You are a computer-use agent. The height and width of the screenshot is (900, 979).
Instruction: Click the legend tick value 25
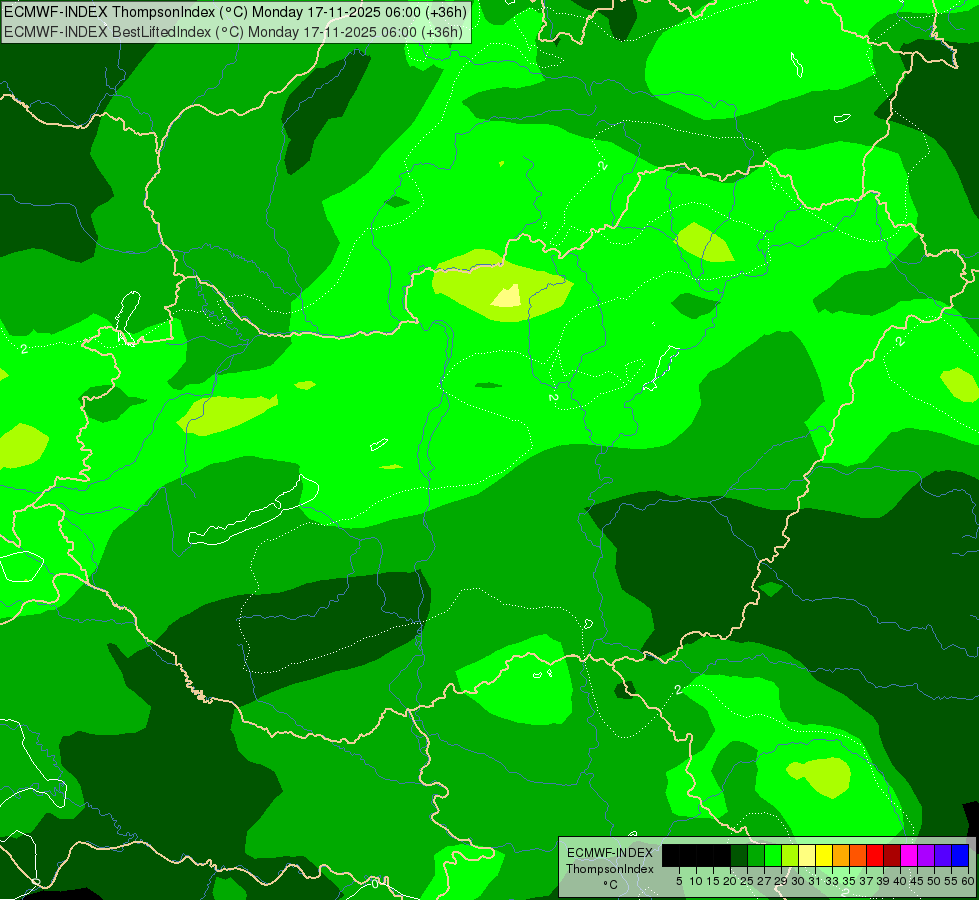point(747,881)
